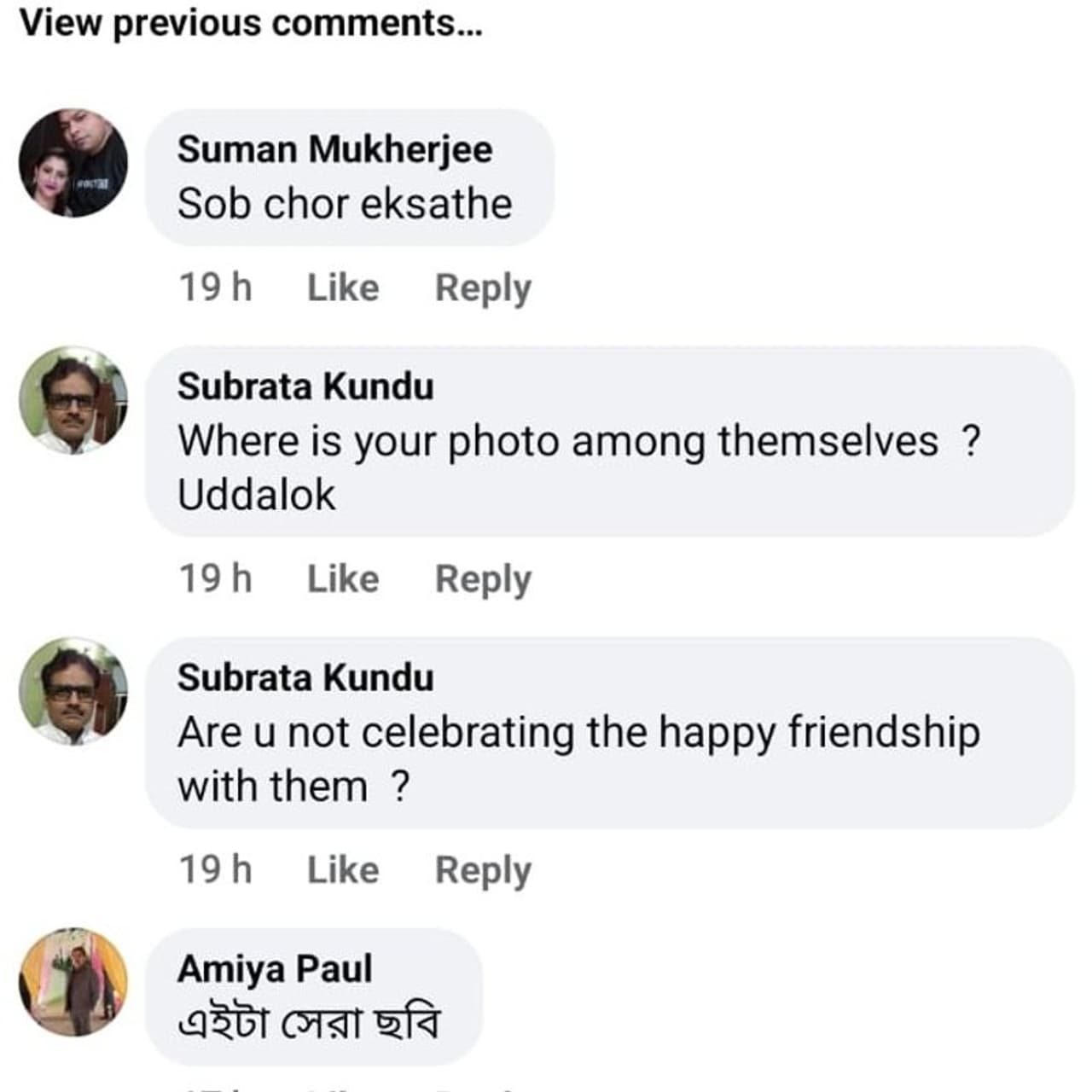Open Amiya Paul's profile picture

coord(73,981)
